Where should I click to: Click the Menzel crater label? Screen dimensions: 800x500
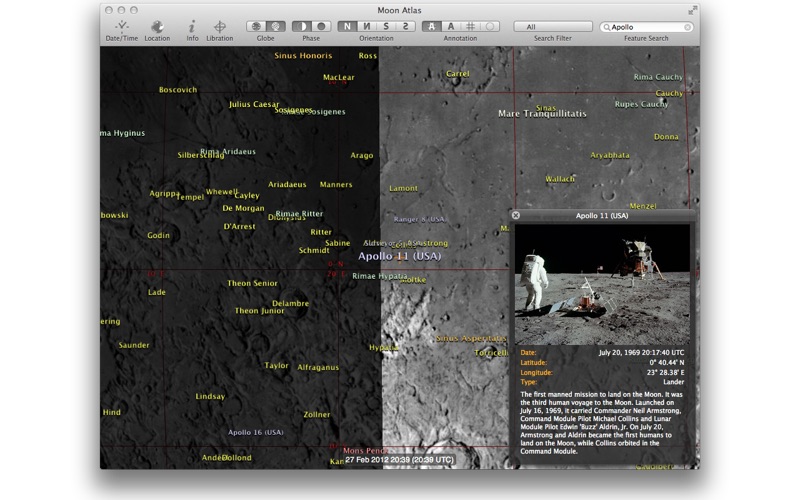[x=643, y=206]
